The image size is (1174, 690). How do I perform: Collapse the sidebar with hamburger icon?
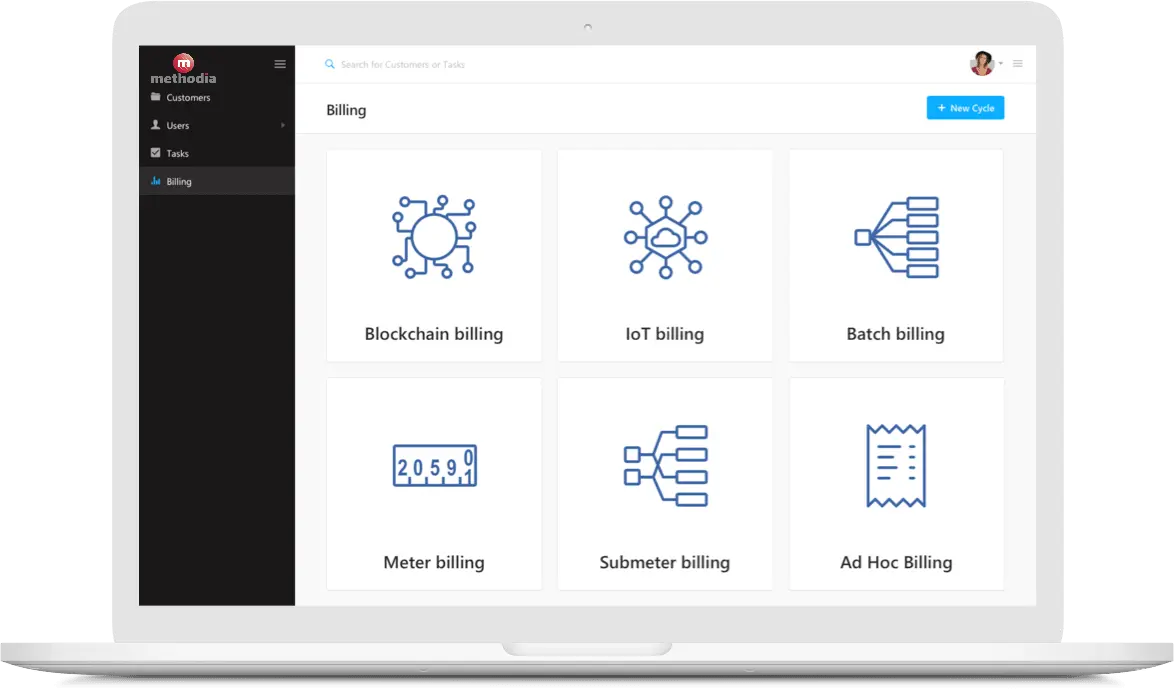[280, 64]
